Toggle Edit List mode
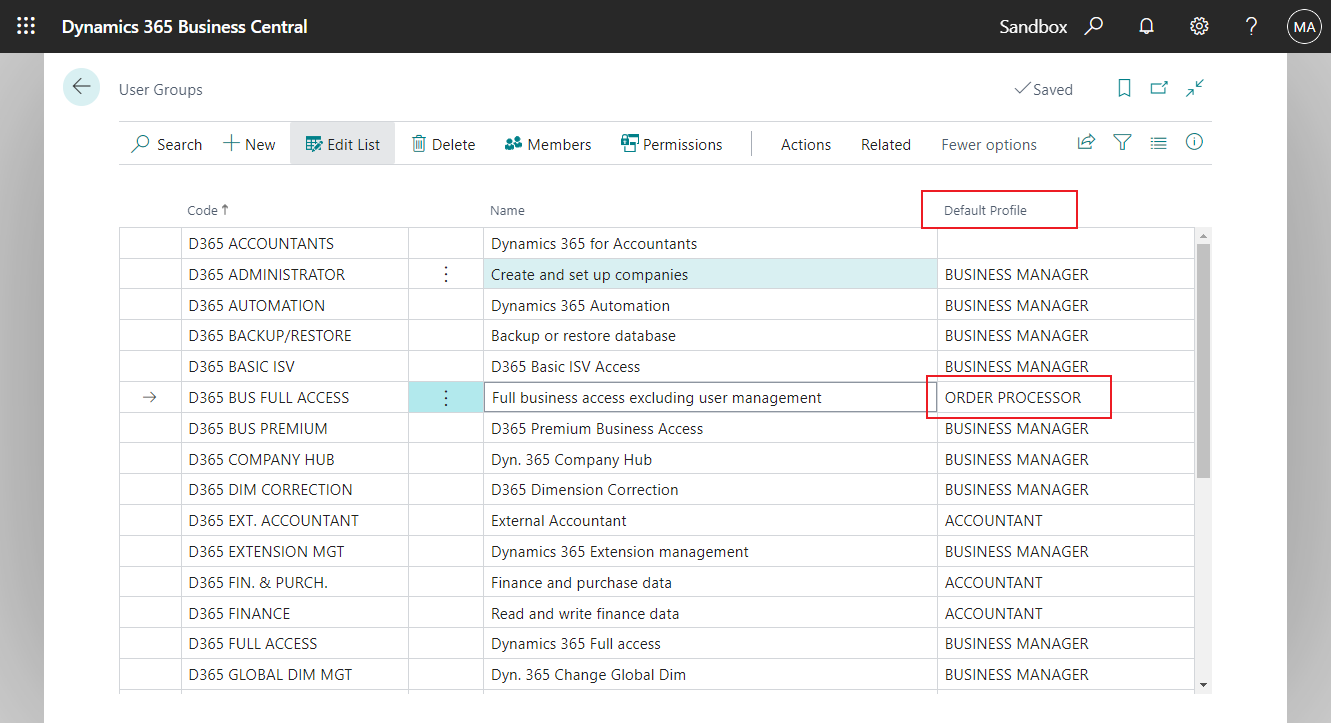Image resolution: width=1331 pixels, height=723 pixels. pyautogui.click(x=342, y=143)
